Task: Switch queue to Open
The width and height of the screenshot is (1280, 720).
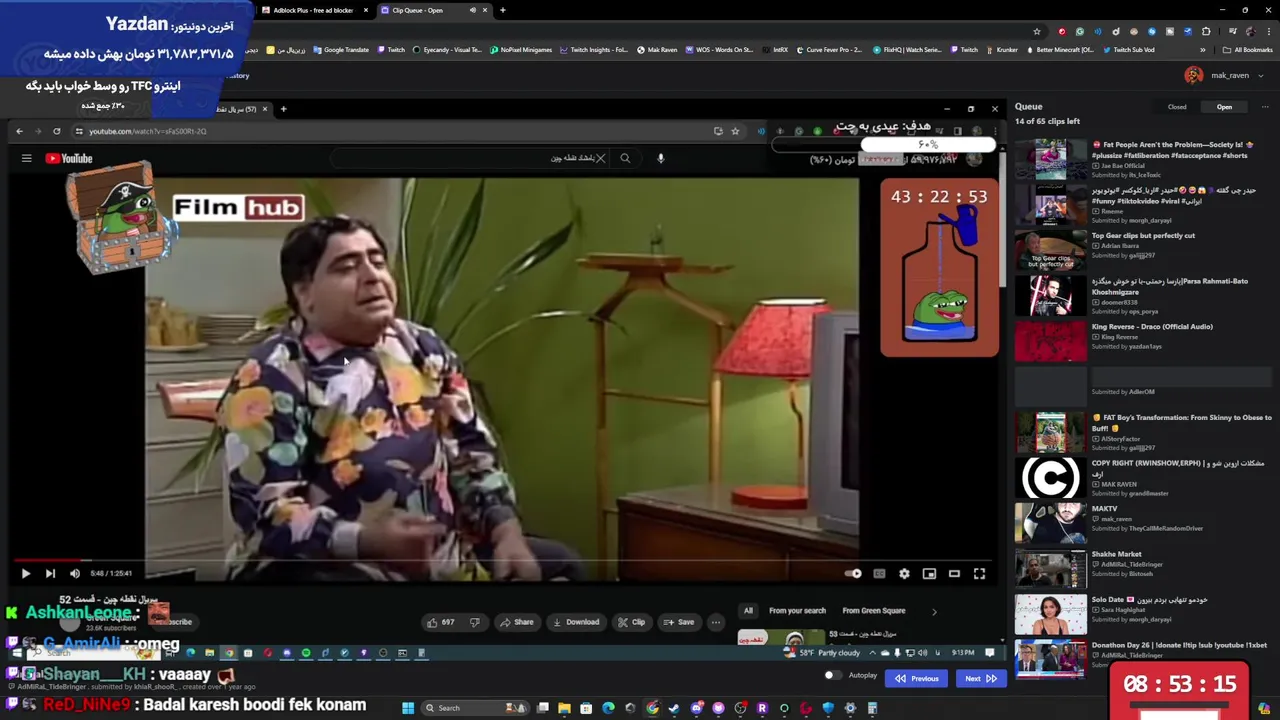Action: [x=1224, y=107]
